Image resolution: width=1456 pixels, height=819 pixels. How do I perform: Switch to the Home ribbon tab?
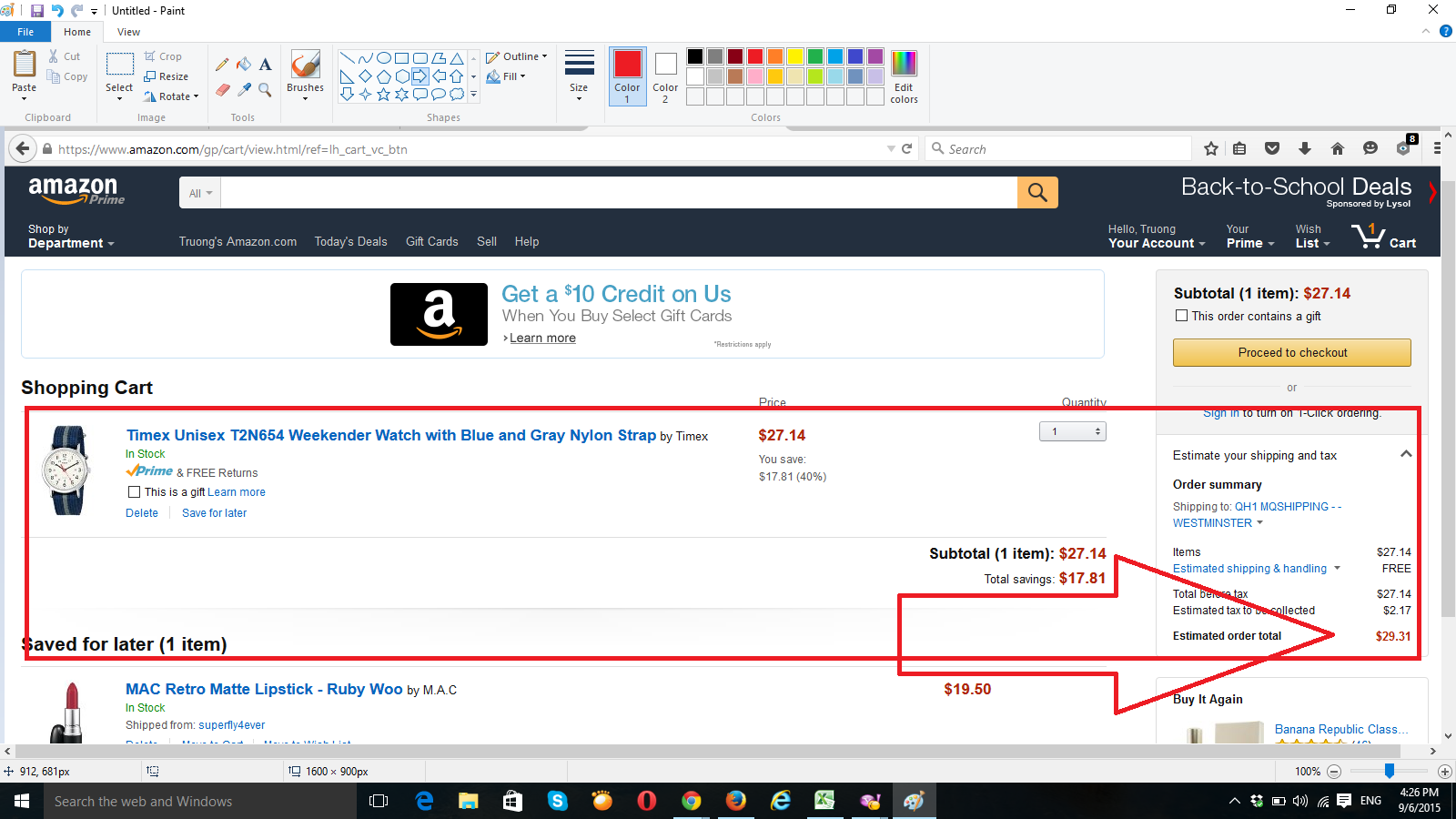click(77, 32)
